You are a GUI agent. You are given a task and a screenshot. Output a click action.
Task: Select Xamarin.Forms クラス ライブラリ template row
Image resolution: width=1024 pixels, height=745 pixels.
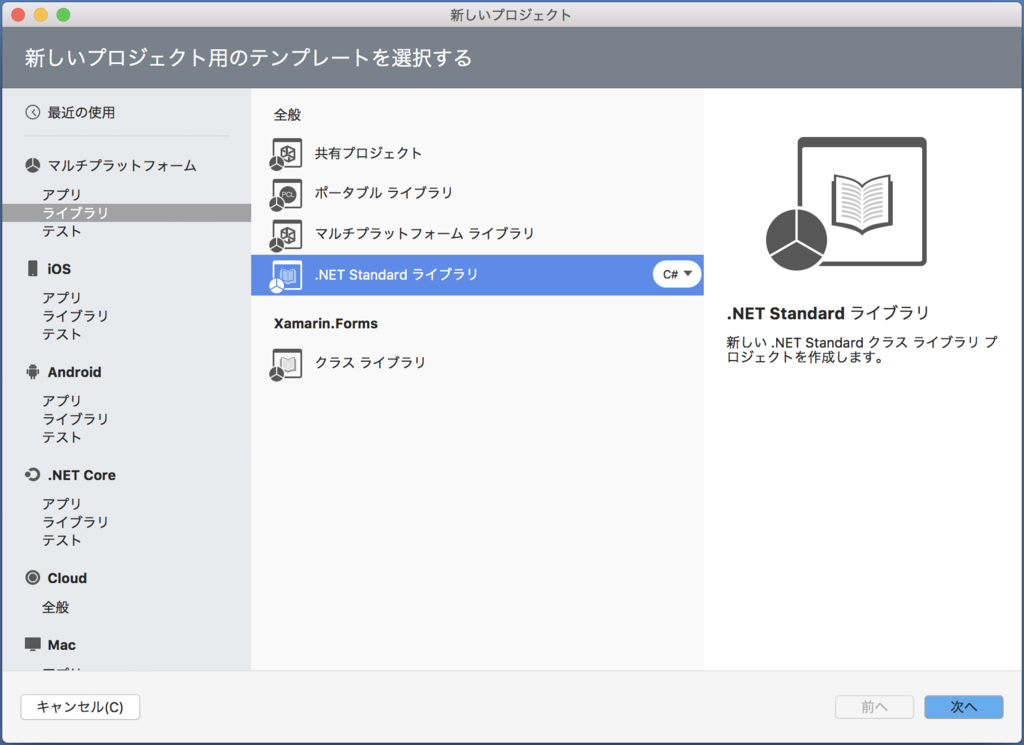tap(477, 364)
